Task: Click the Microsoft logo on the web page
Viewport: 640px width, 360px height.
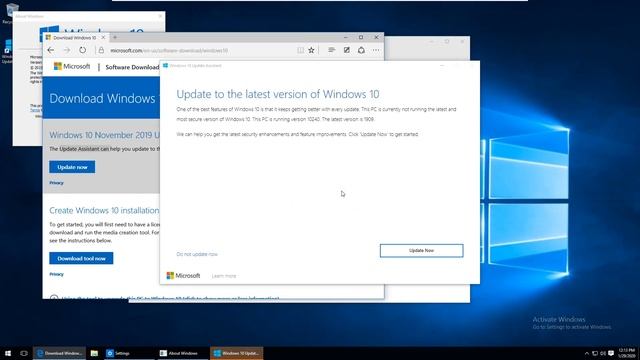Action: pos(72,66)
